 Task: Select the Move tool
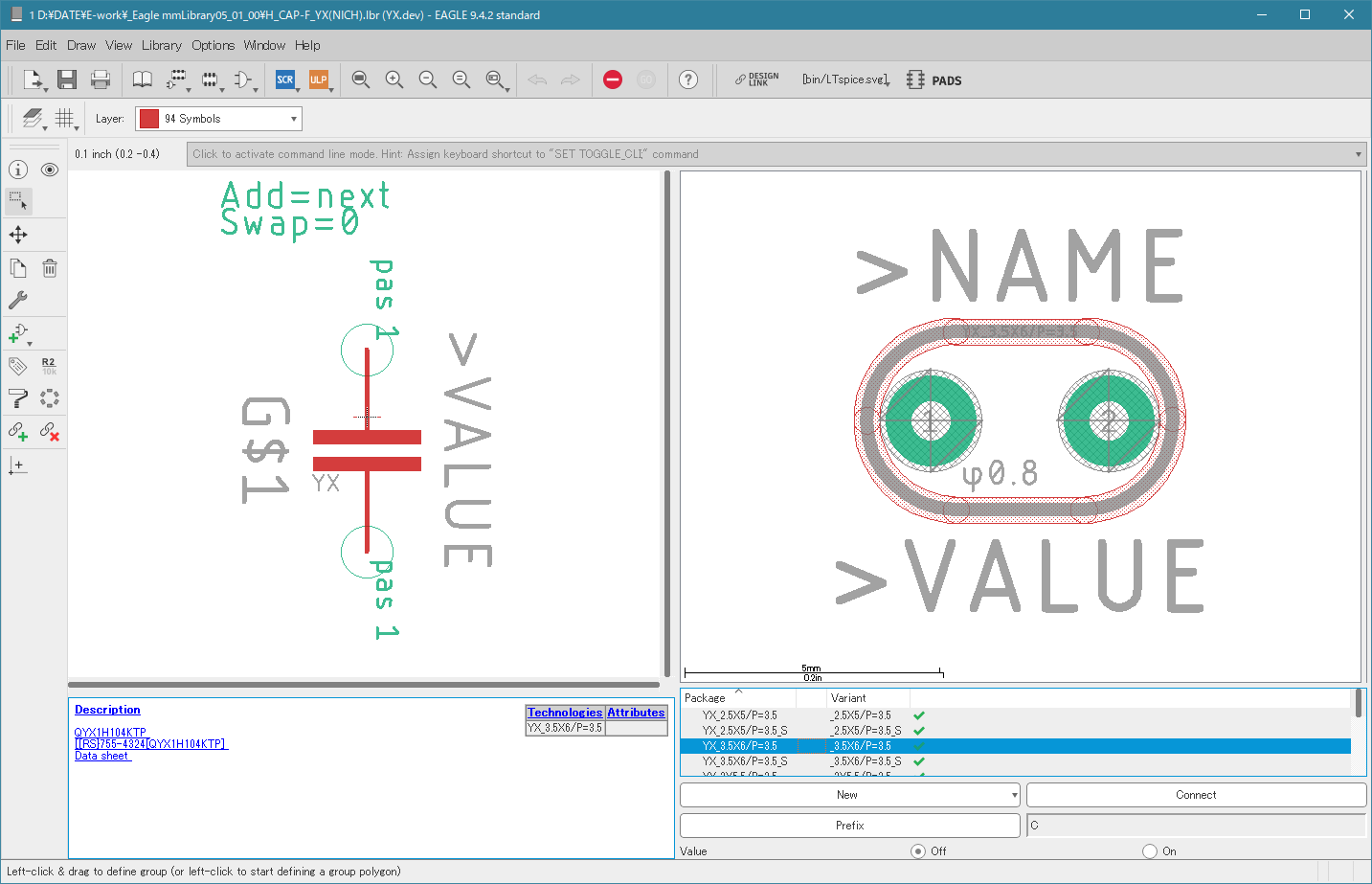(x=18, y=235)
